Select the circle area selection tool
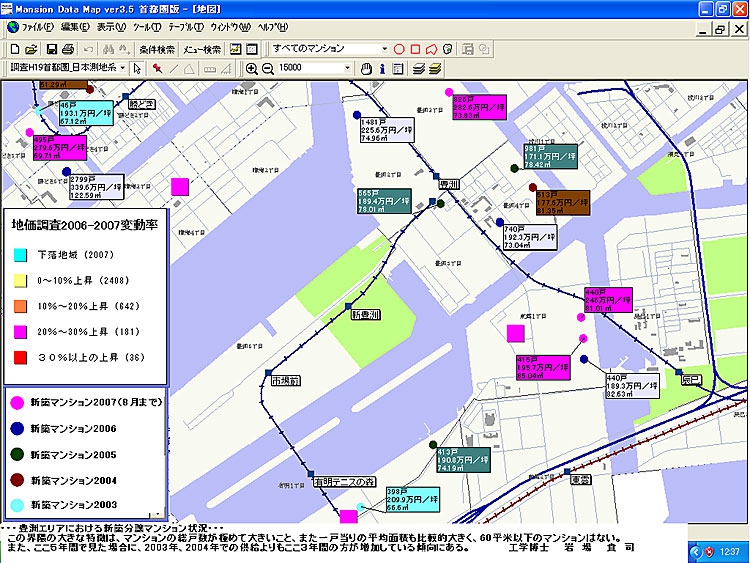Screen dimensions: 750x563 tap(399, 48)
